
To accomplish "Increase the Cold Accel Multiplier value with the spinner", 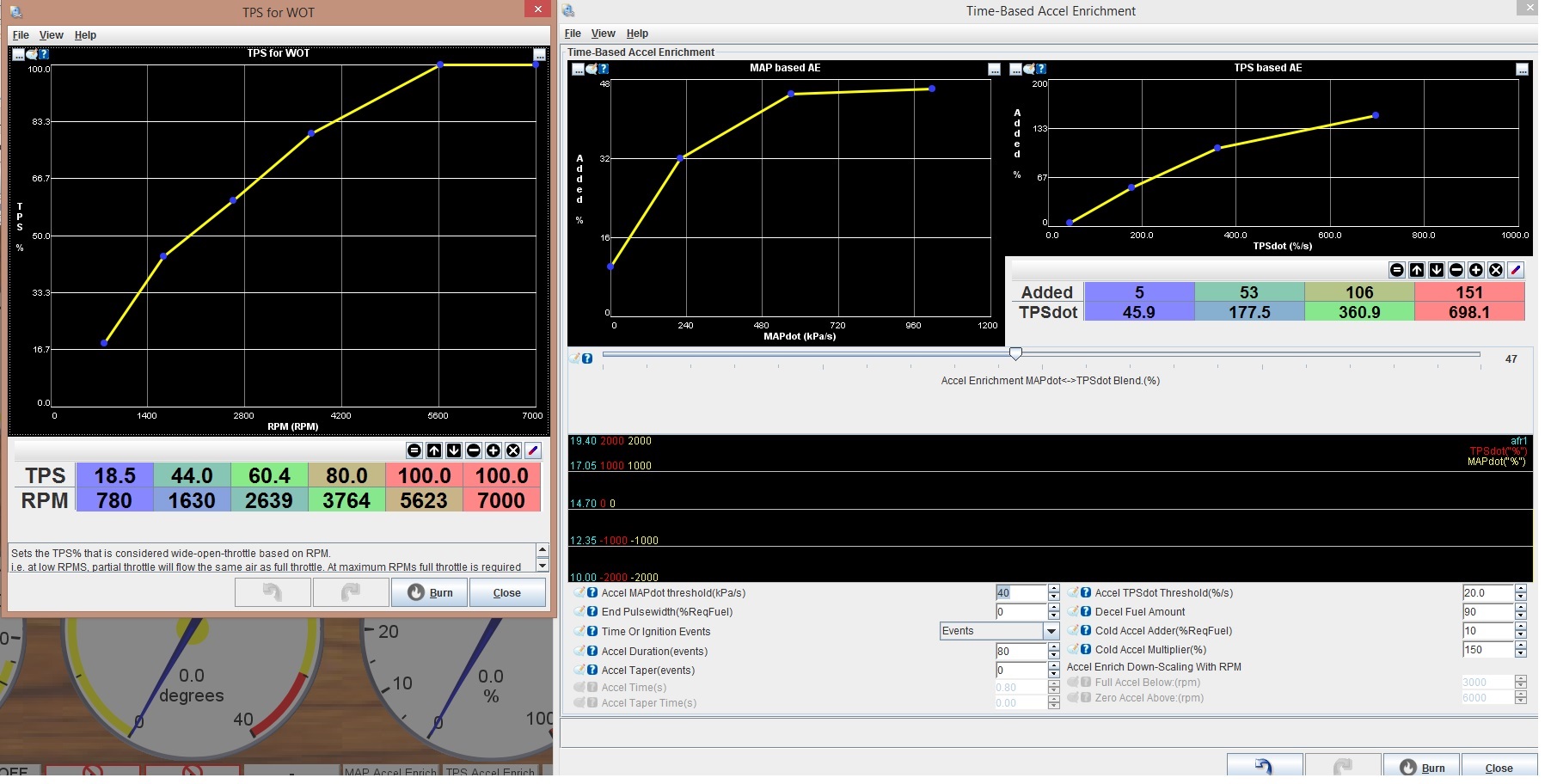I will pyautogui.click(x=1520, y=646).
